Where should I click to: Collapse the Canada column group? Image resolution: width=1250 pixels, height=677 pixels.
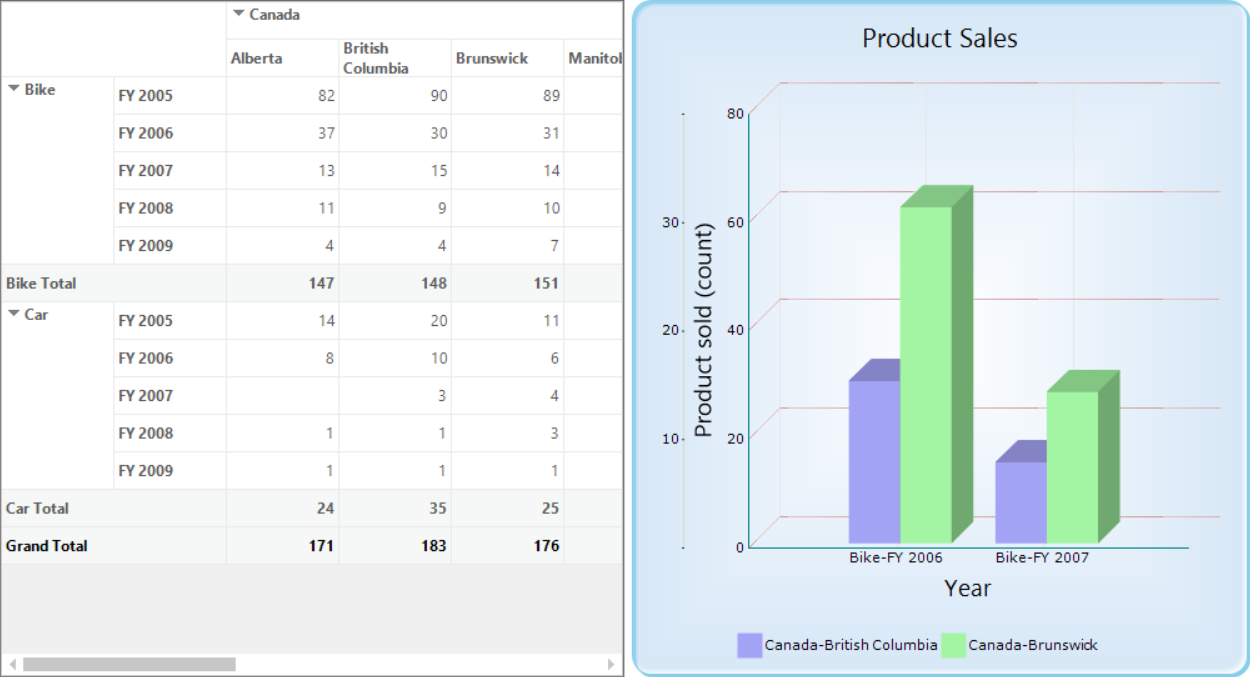pyautogui.click(x=238, y=14)
